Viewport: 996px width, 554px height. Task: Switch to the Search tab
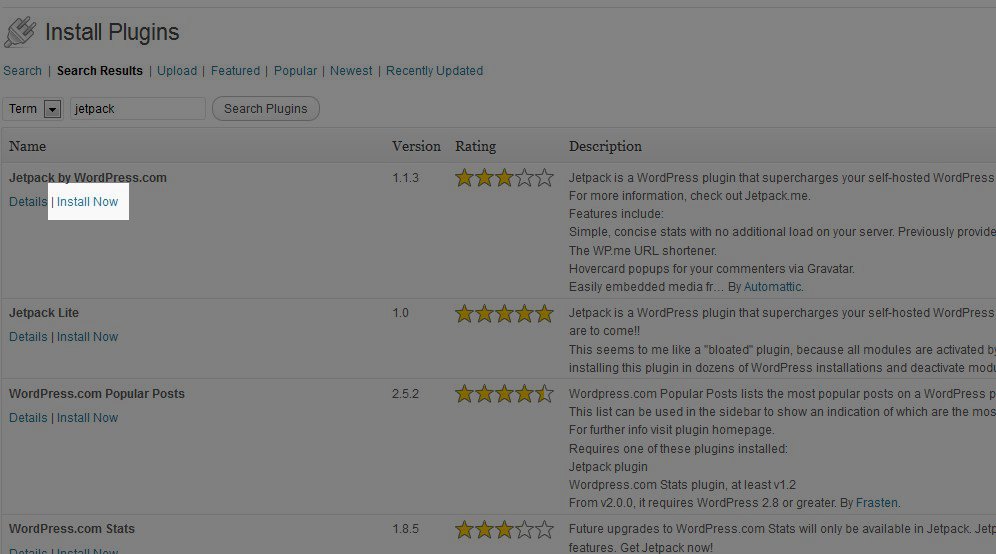pos(23,71)
